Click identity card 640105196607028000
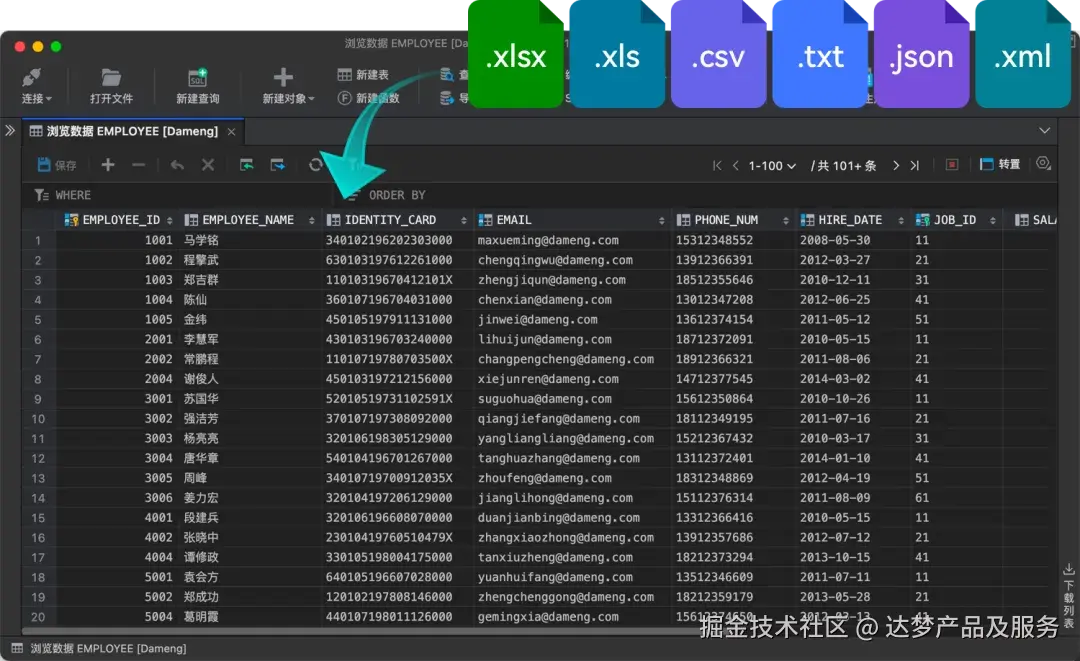 [388, 578]
